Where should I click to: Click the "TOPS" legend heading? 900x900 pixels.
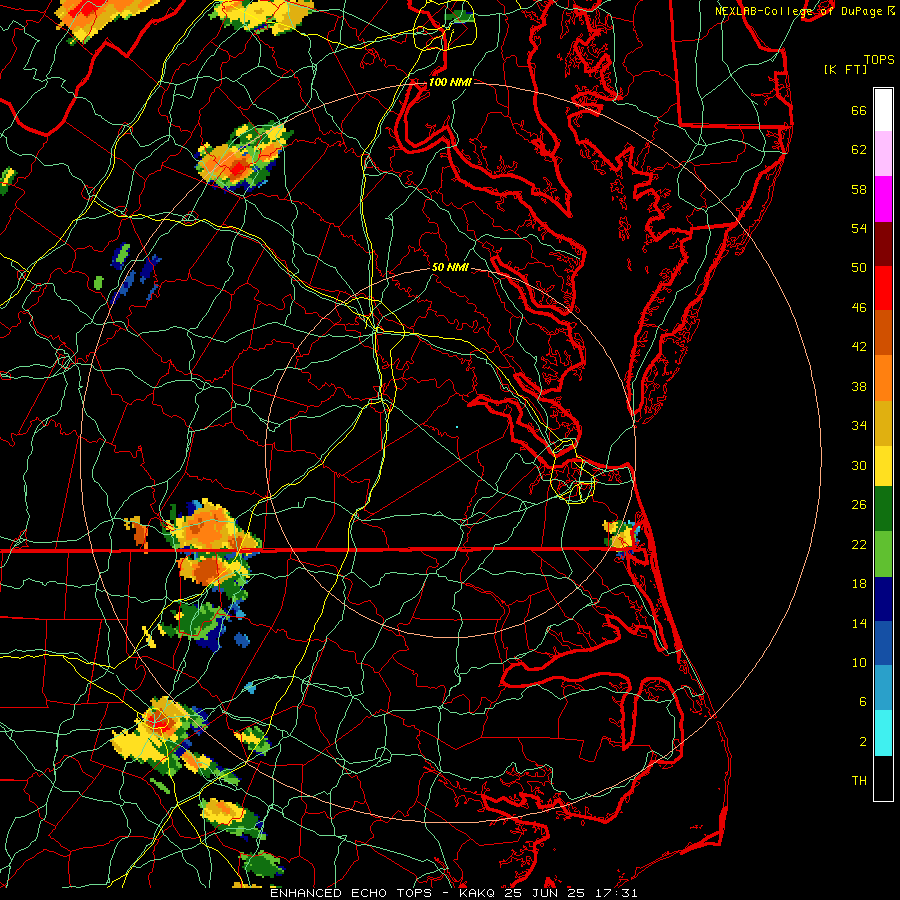coord(879,60)
